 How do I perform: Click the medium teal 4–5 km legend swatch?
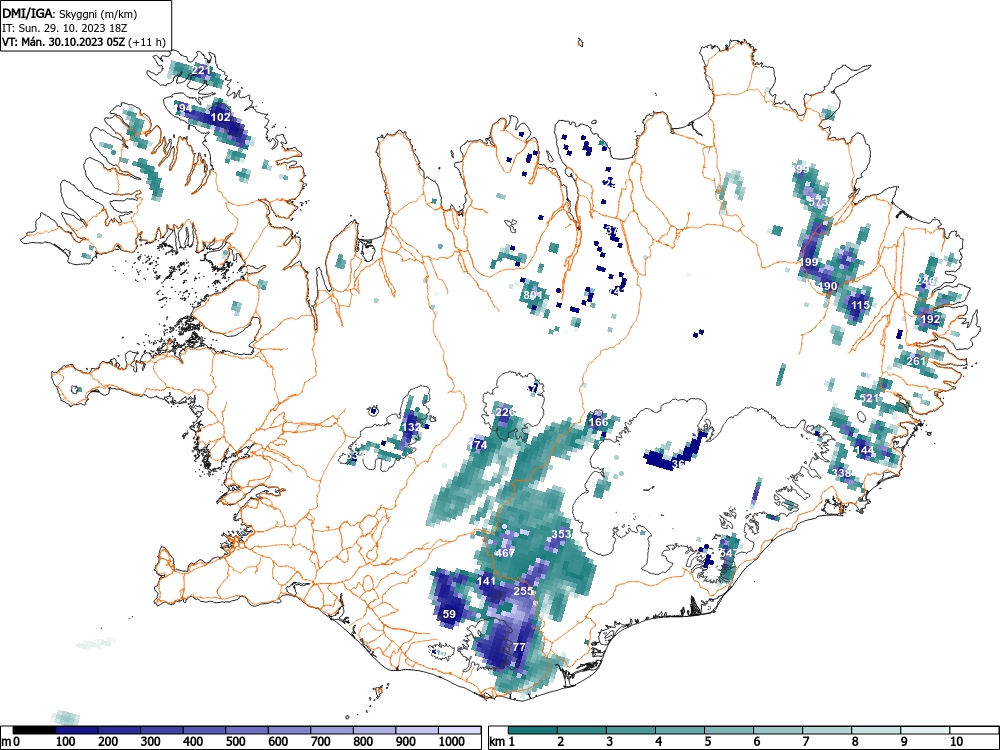tap(680, 730)
